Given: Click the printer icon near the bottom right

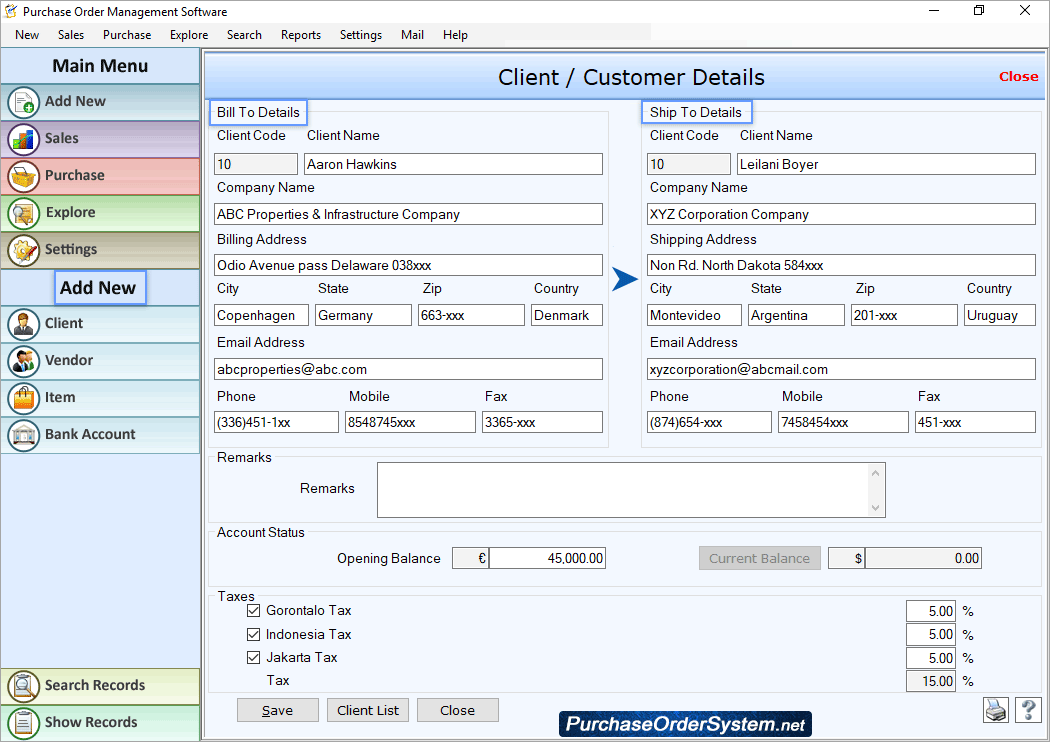Looking at the screenshot, I should [x=995, y=710].
